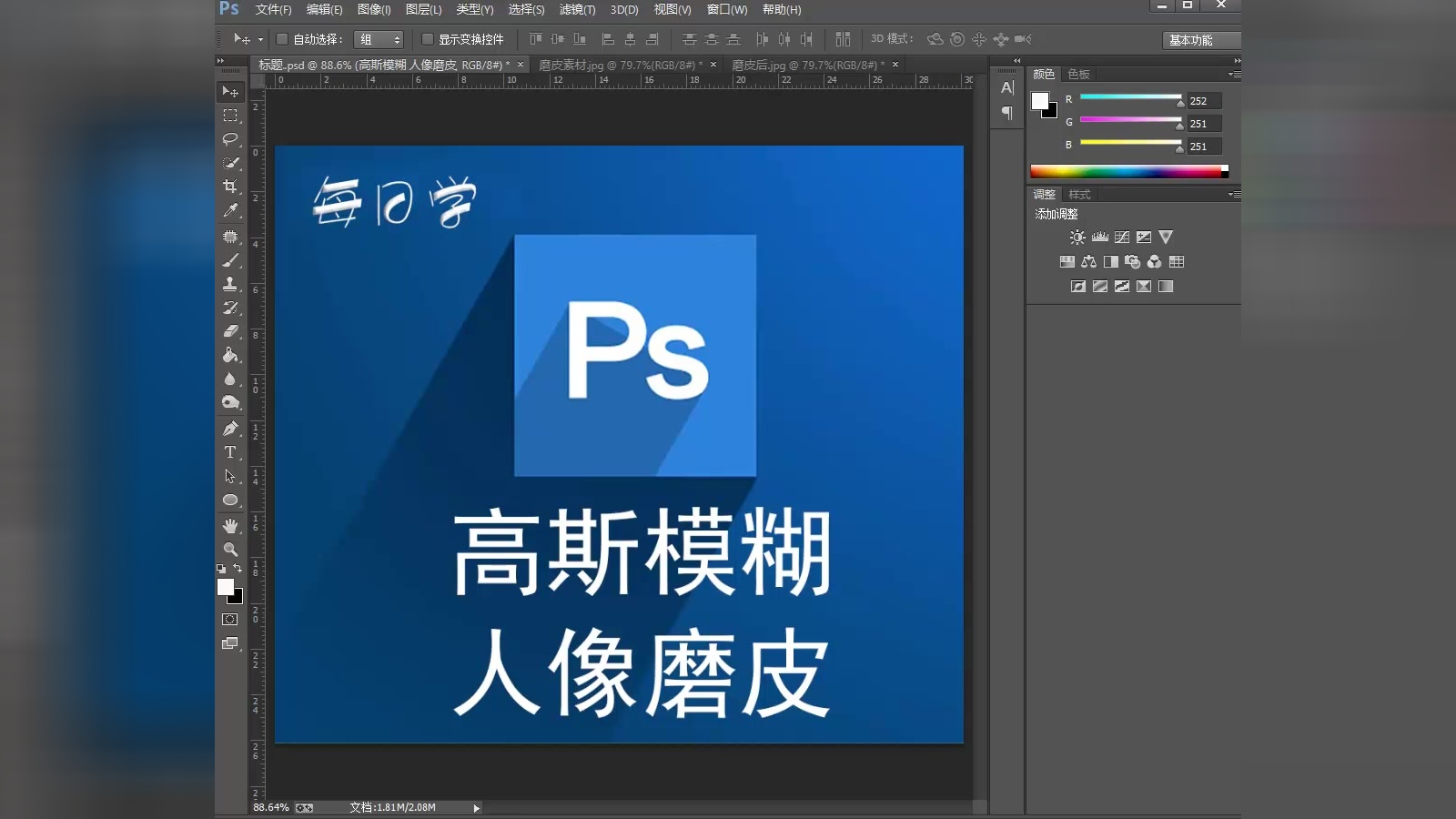Add Invert adjustment layer

click(1078, 286)
